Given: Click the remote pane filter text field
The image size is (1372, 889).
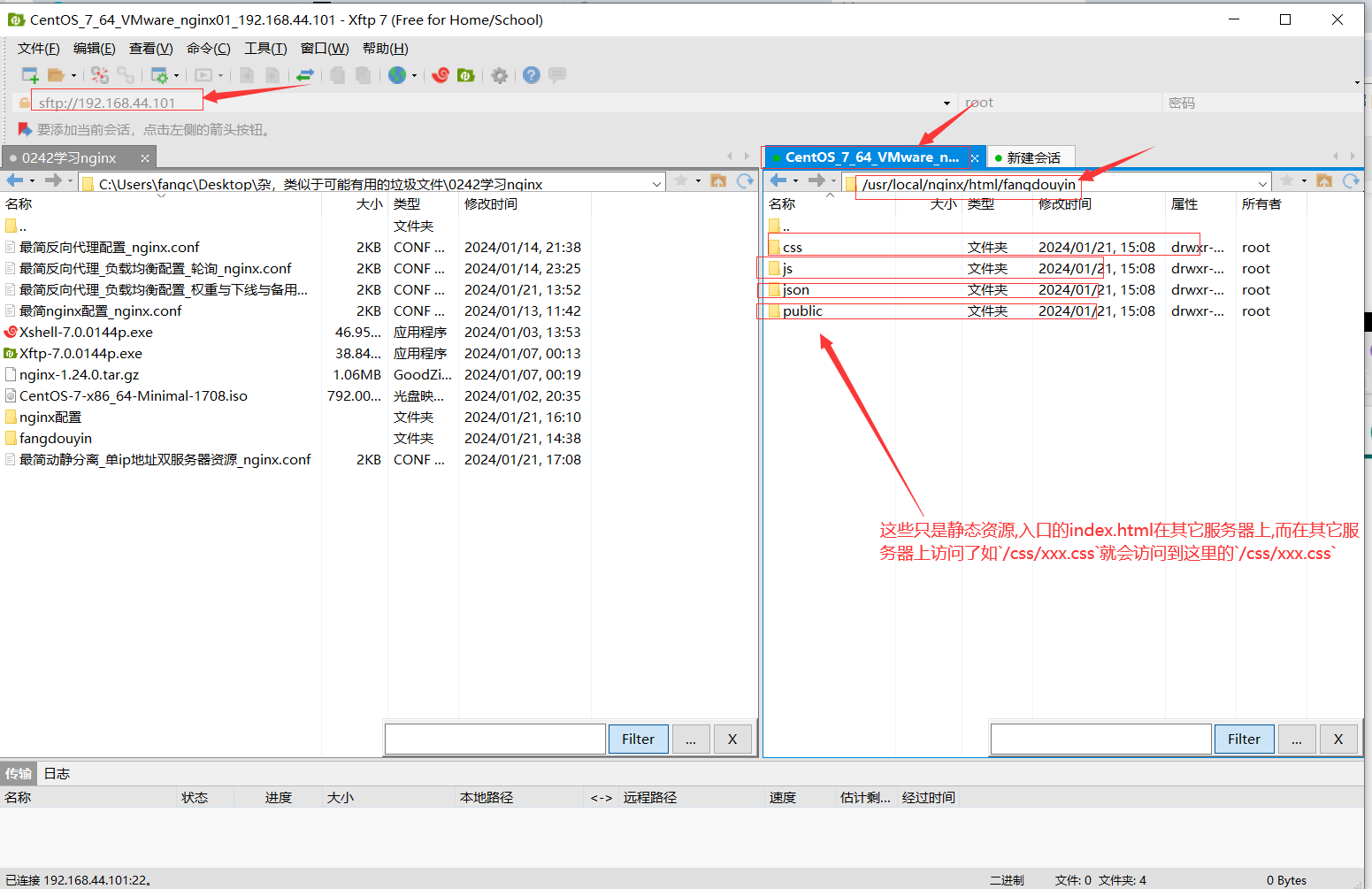Looking at the screenshot, I should [x=1101, y=739].
